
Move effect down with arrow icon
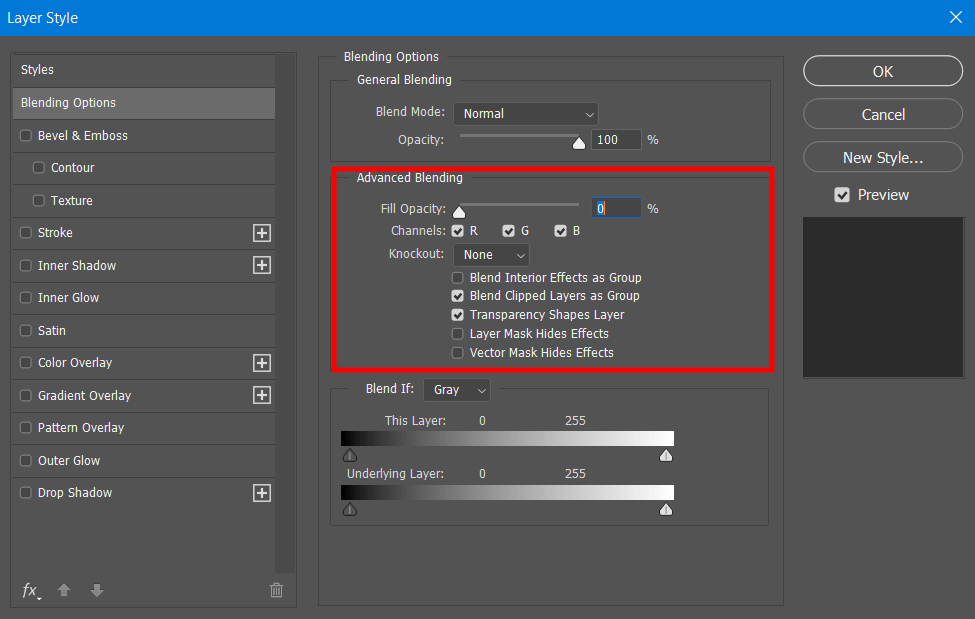[x=96, y=590]
